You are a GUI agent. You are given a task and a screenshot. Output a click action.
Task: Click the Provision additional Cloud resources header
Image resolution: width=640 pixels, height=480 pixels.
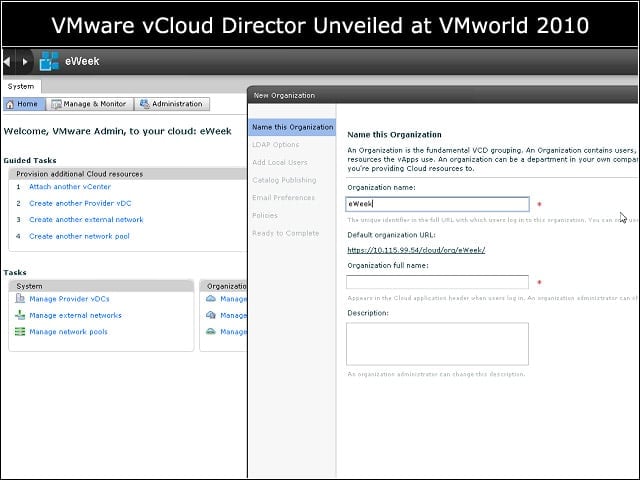(x=127, y=174)
